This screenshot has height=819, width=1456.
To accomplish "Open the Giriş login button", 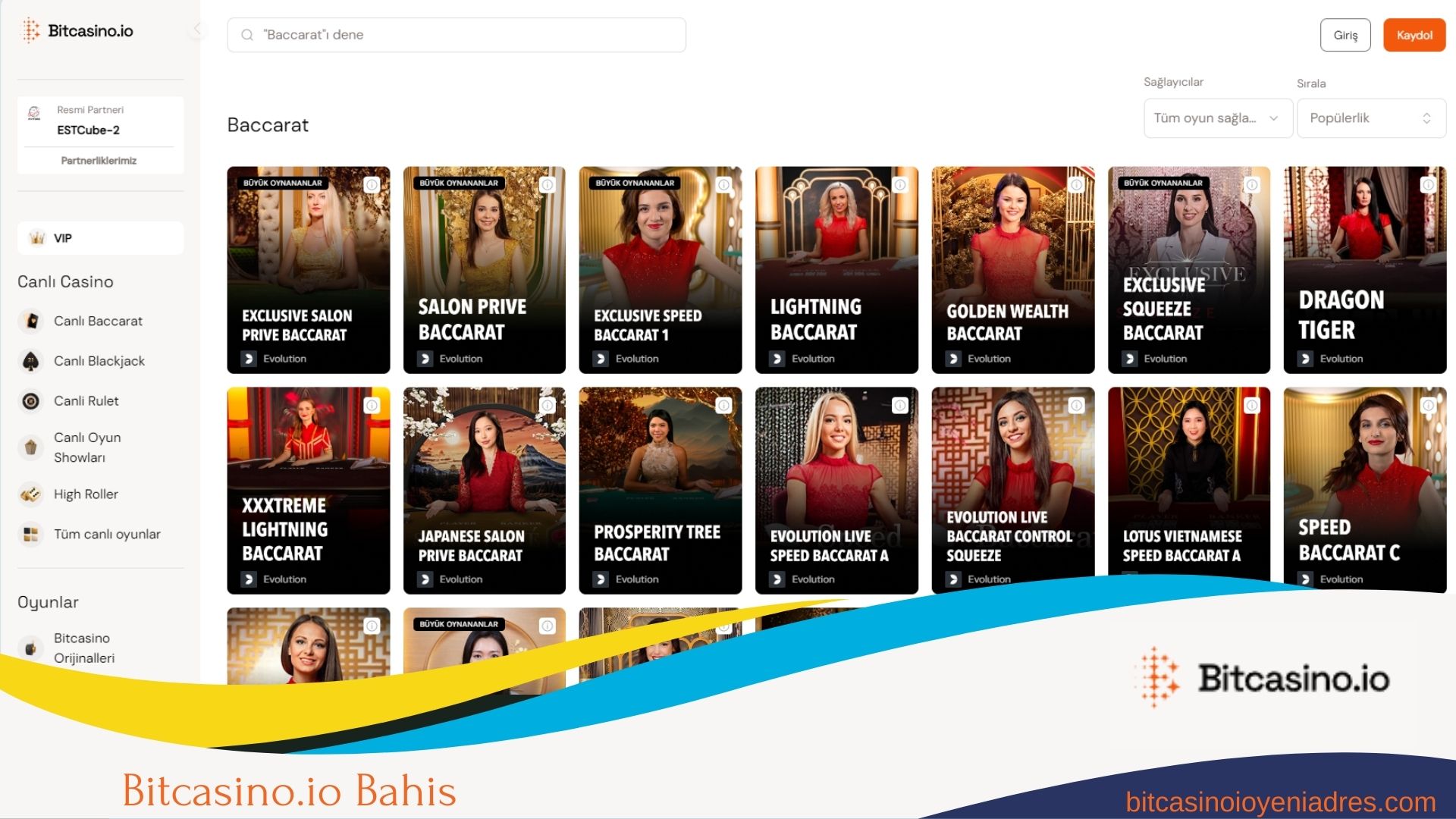I will pos(1345,35).
